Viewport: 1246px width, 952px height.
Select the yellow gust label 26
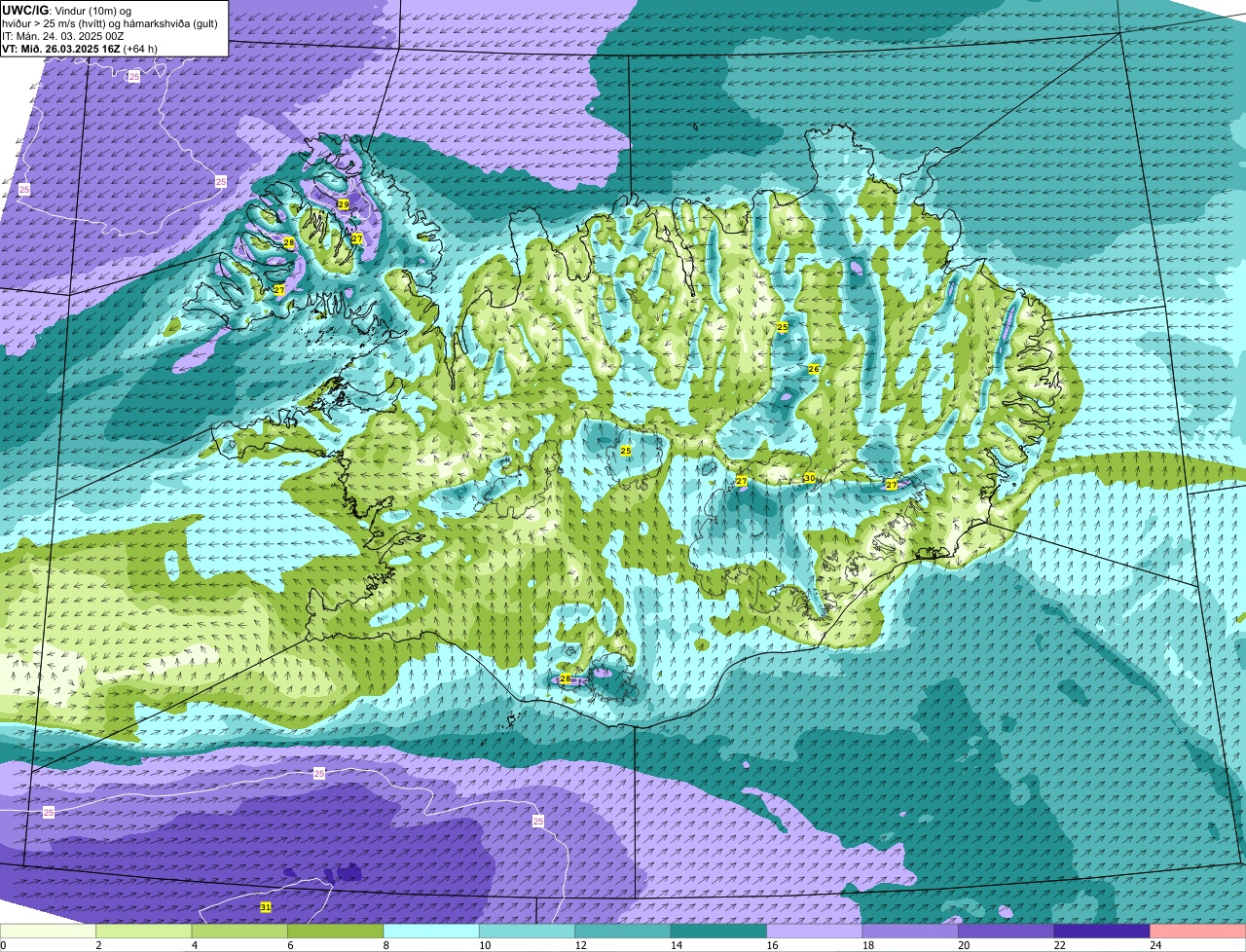pyautogui.click(x=814, y=369)
